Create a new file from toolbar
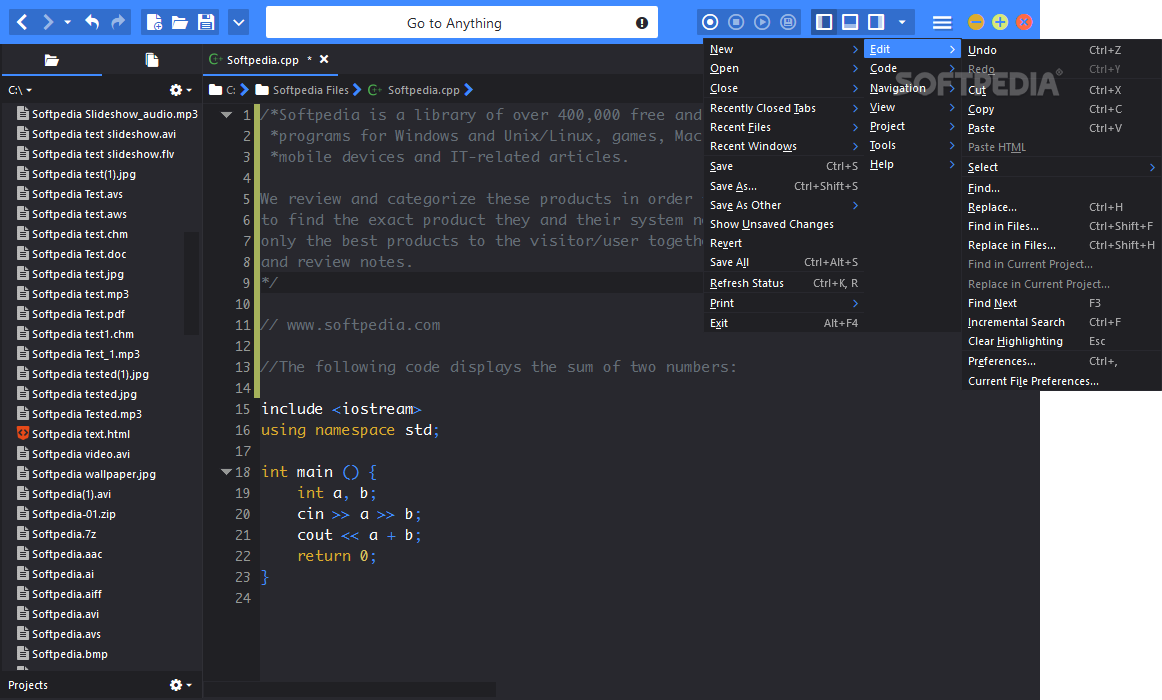The height and width of the screenshot is (700, 1162). pyautogui.click(x=154, y=22)
